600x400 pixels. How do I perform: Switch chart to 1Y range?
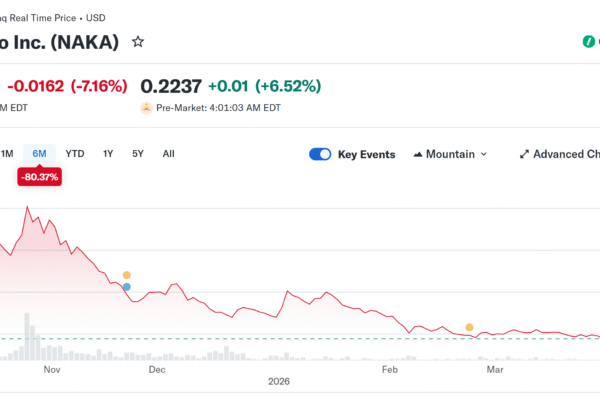click(x=108, y=154)
